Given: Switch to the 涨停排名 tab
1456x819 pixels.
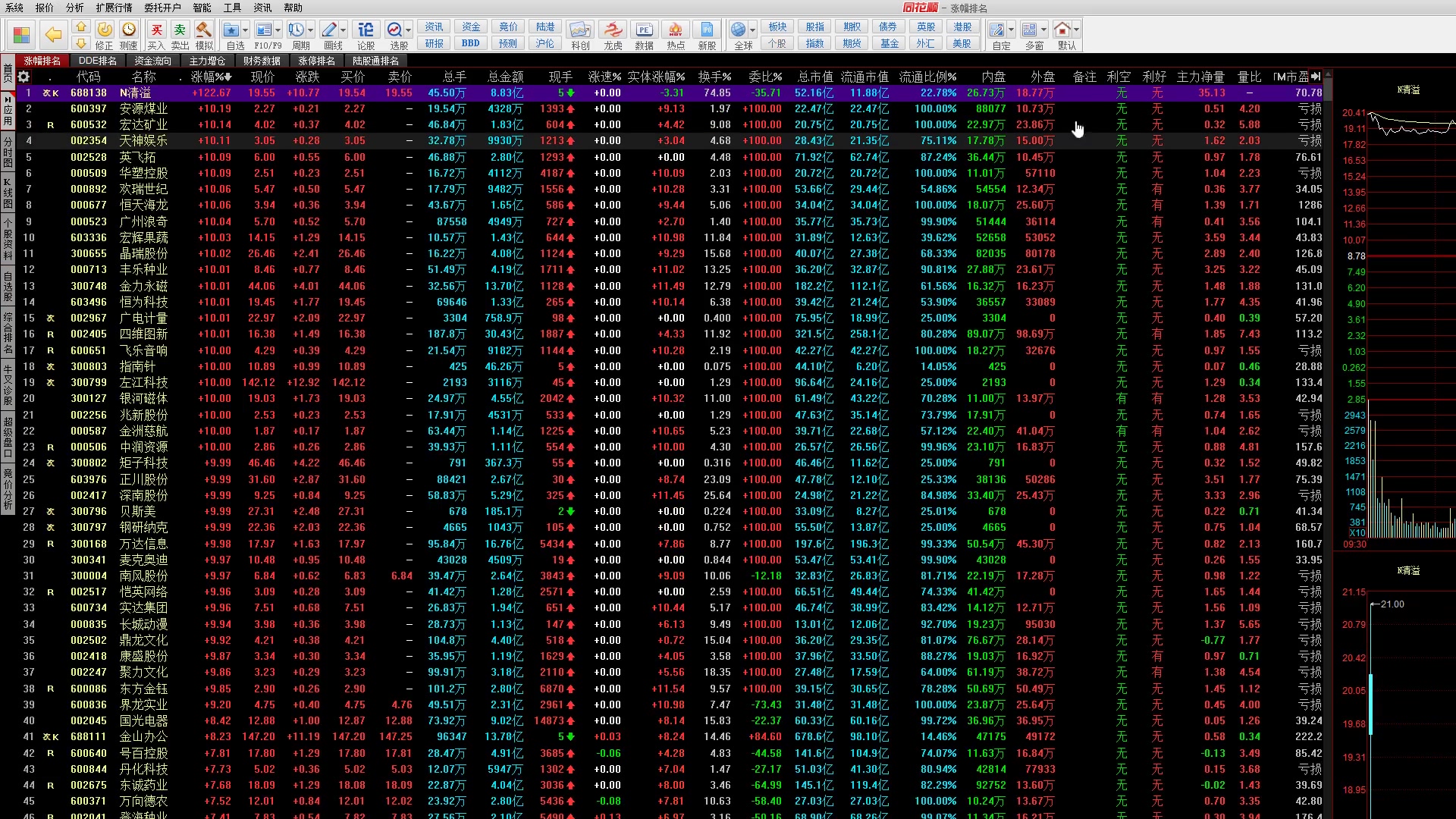Looking at the screenshot, I should point(316,61).
